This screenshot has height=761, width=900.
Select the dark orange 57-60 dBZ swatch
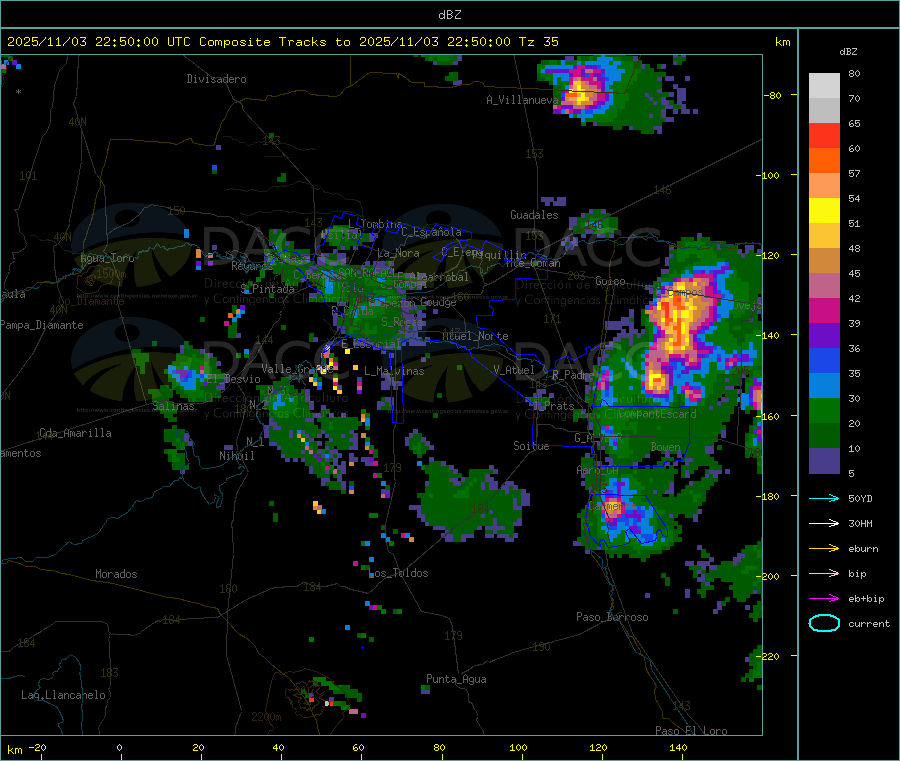824,161
